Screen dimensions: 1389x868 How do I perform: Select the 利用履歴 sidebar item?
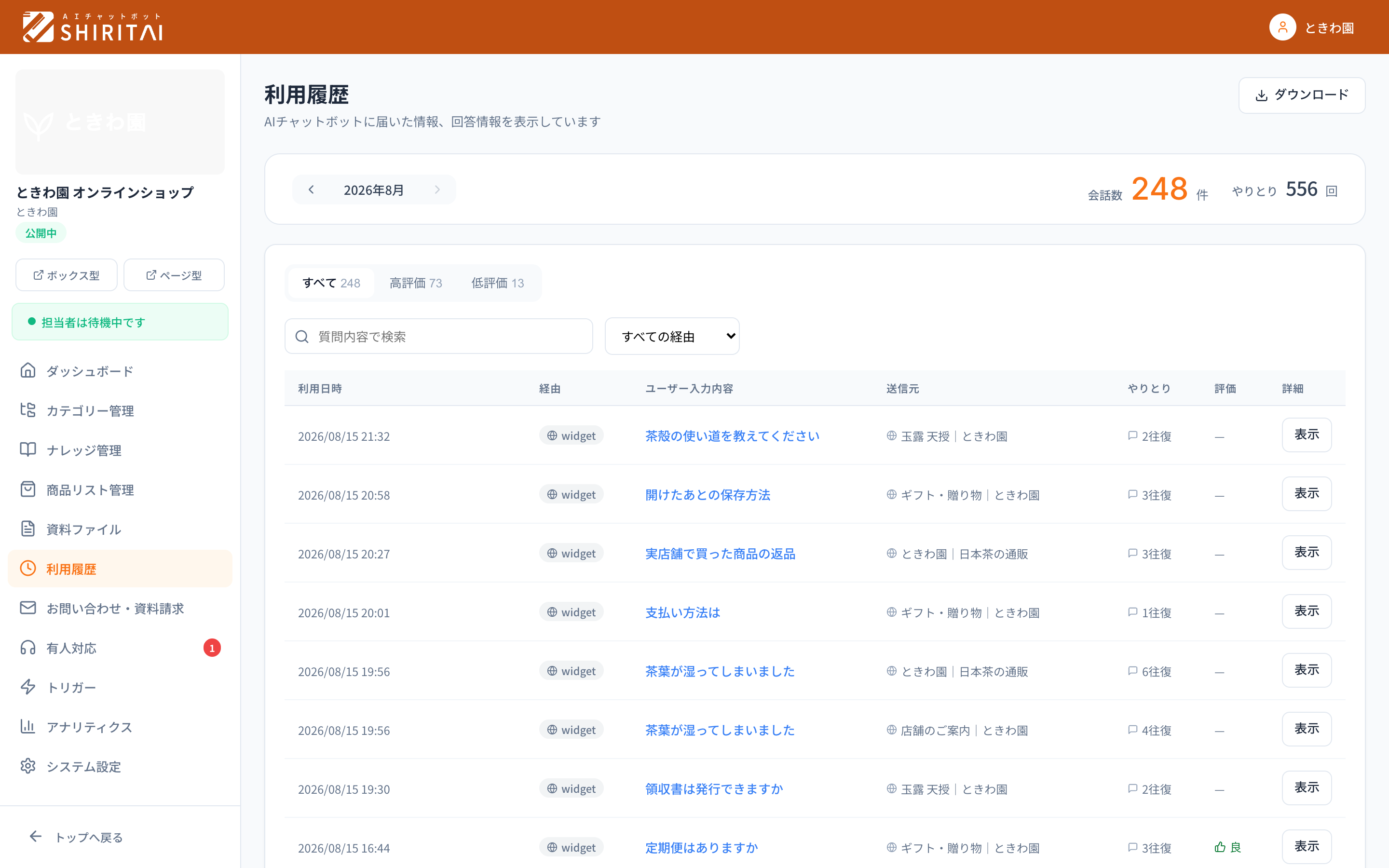[120, 569]
